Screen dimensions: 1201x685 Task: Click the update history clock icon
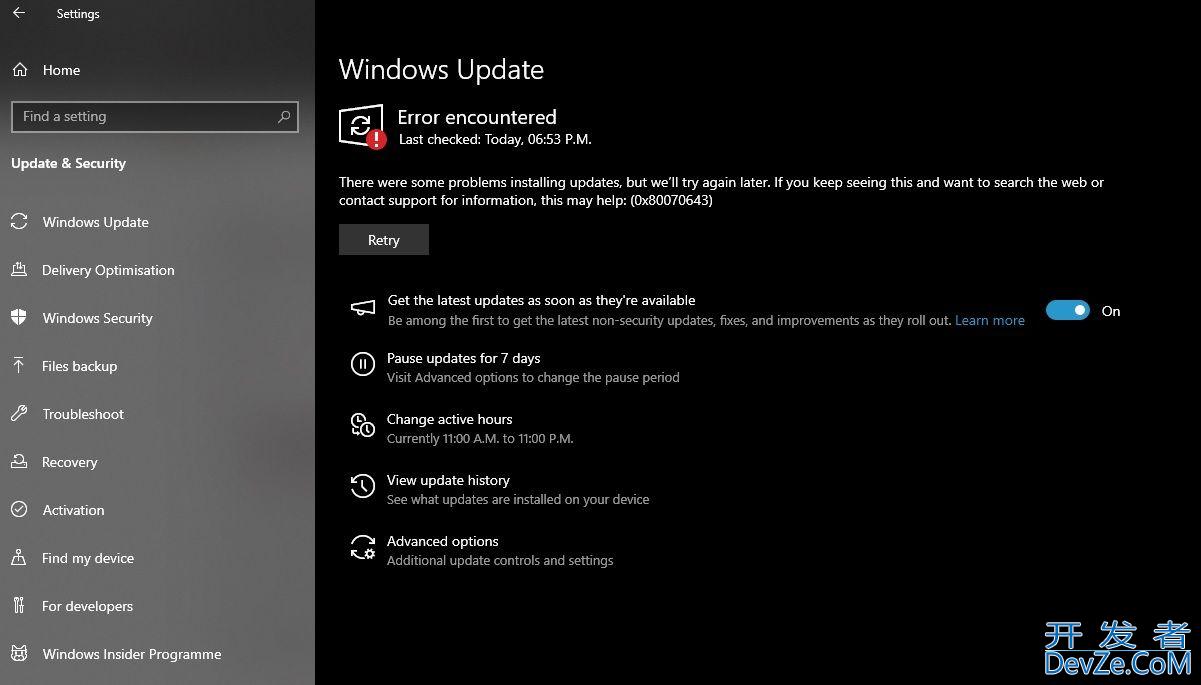(362, 487)
